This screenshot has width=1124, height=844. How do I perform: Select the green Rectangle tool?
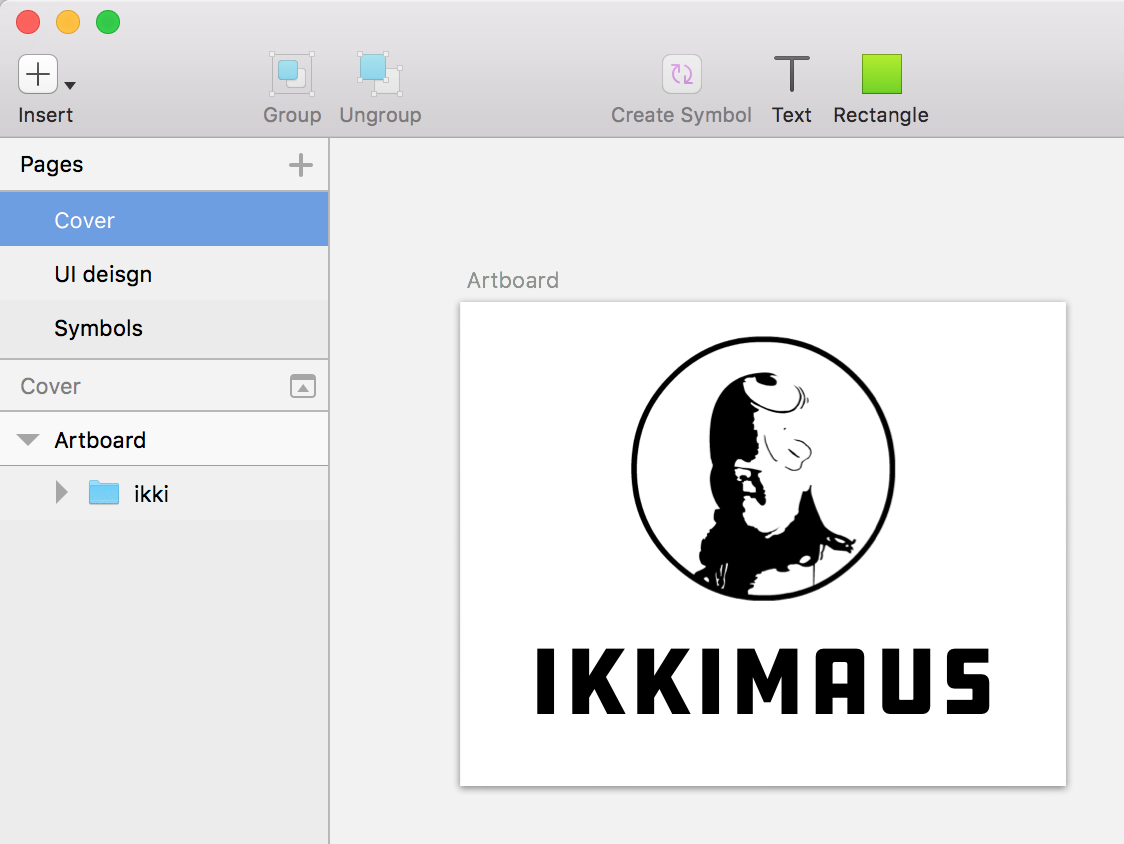click(881, 74)
